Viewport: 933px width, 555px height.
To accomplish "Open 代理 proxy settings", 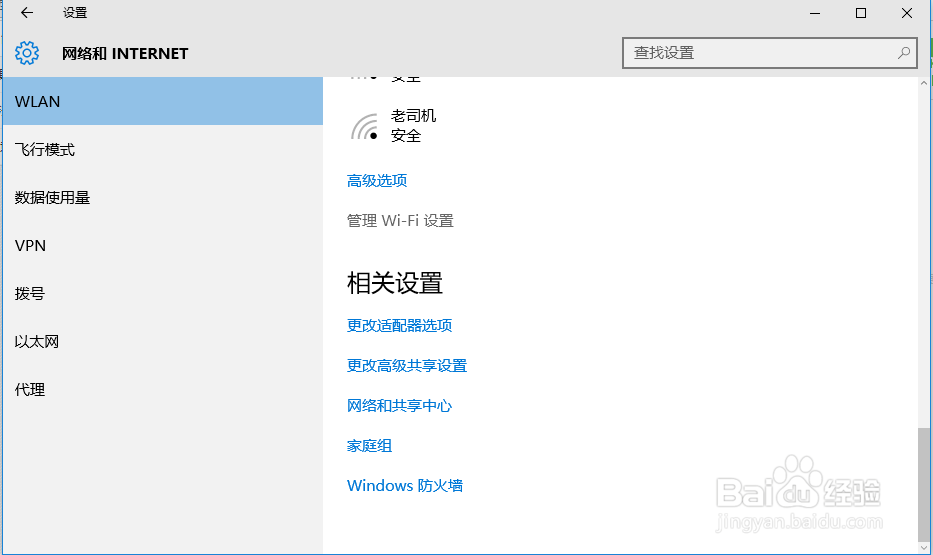I will [163, 390].
